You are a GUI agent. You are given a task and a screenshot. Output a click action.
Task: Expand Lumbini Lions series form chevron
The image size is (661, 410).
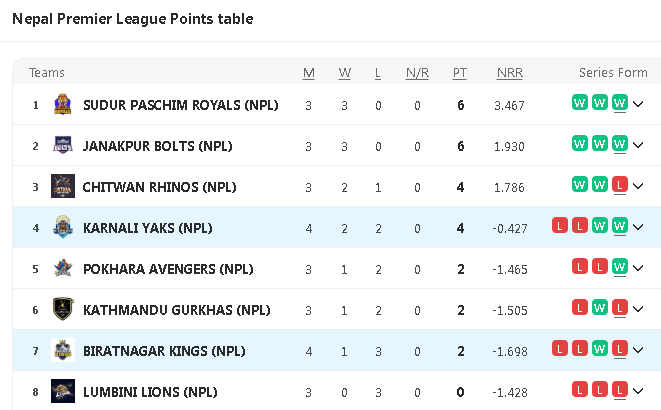point(638,390)
